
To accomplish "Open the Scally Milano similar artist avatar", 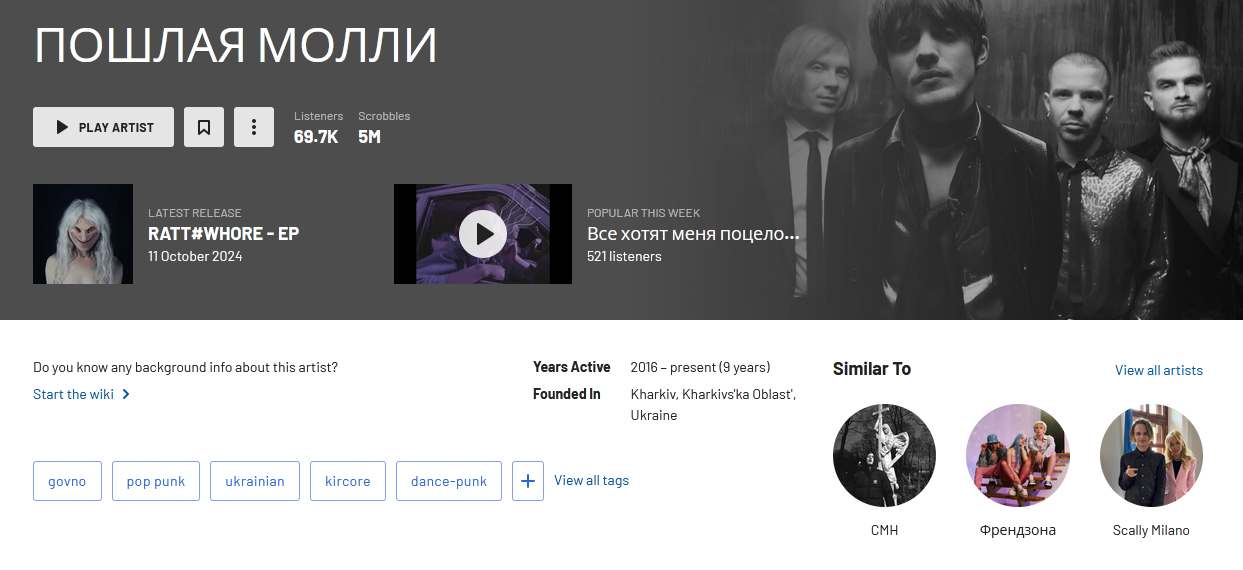I will point(1151,455).
